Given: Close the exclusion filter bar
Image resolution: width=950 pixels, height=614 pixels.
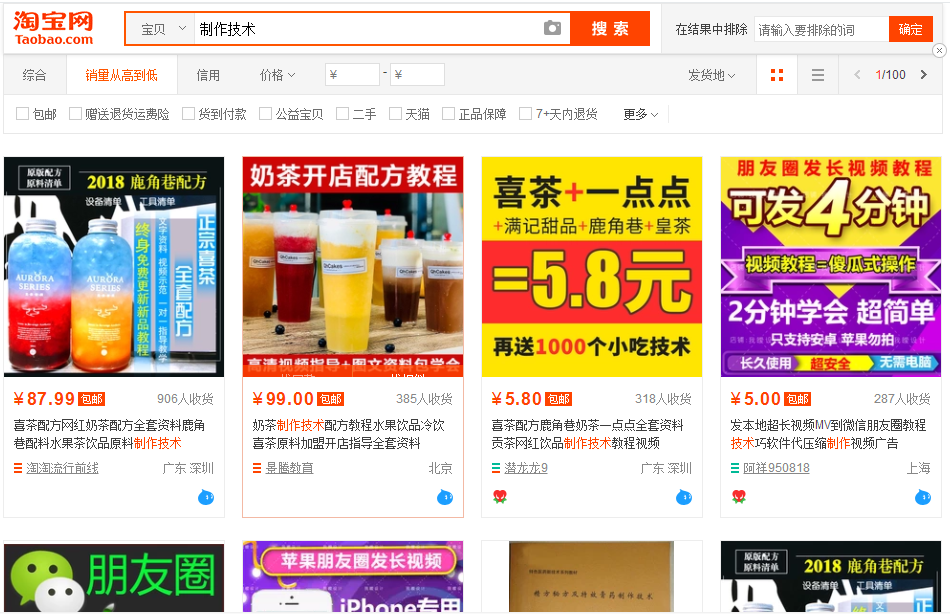Looking at the screenshot, I should pyautogui.click(x=939, y=50).
